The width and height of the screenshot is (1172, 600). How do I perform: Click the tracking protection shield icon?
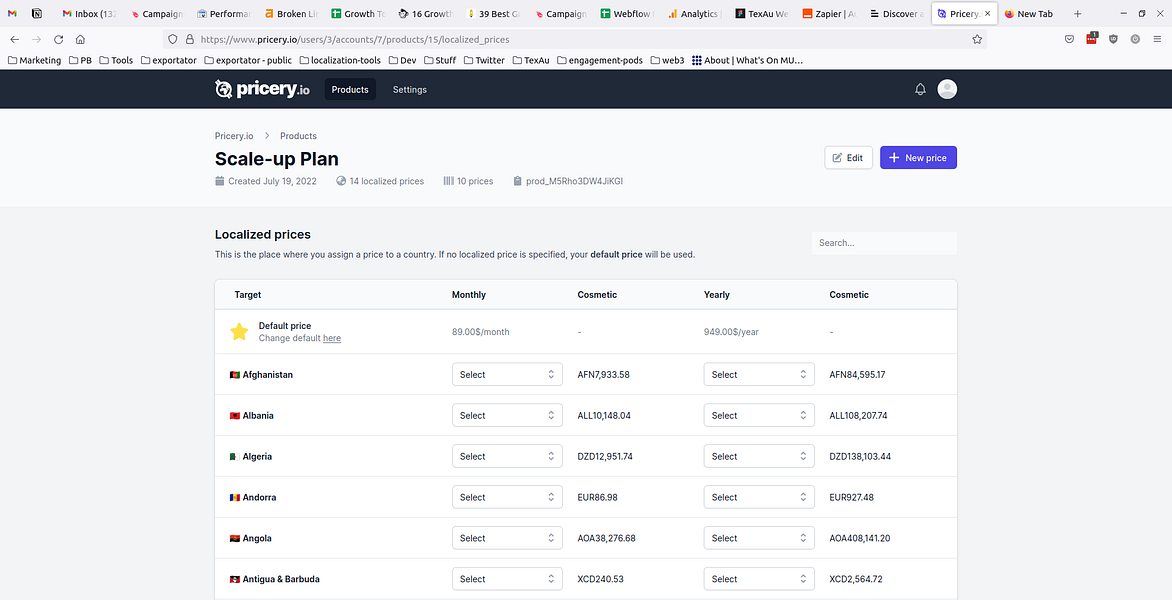click(x=173, y=40)
